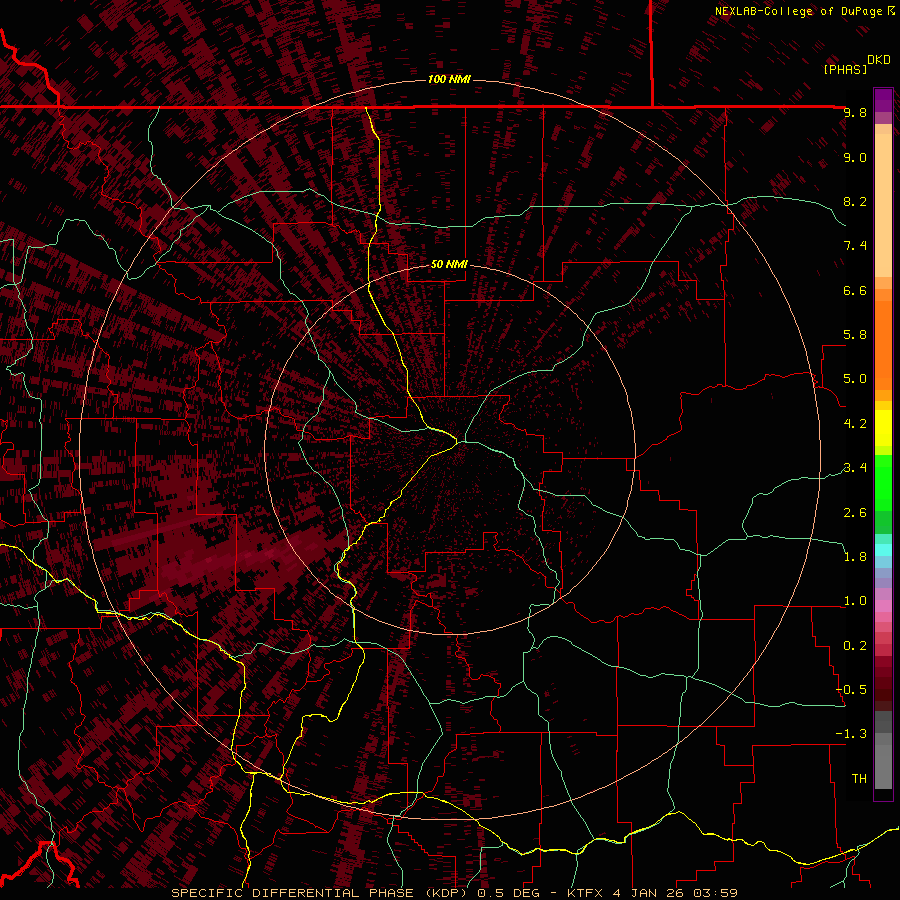Click the 5.0 scale value
Screen dimensions: 900x900
(x=855, y=379)
